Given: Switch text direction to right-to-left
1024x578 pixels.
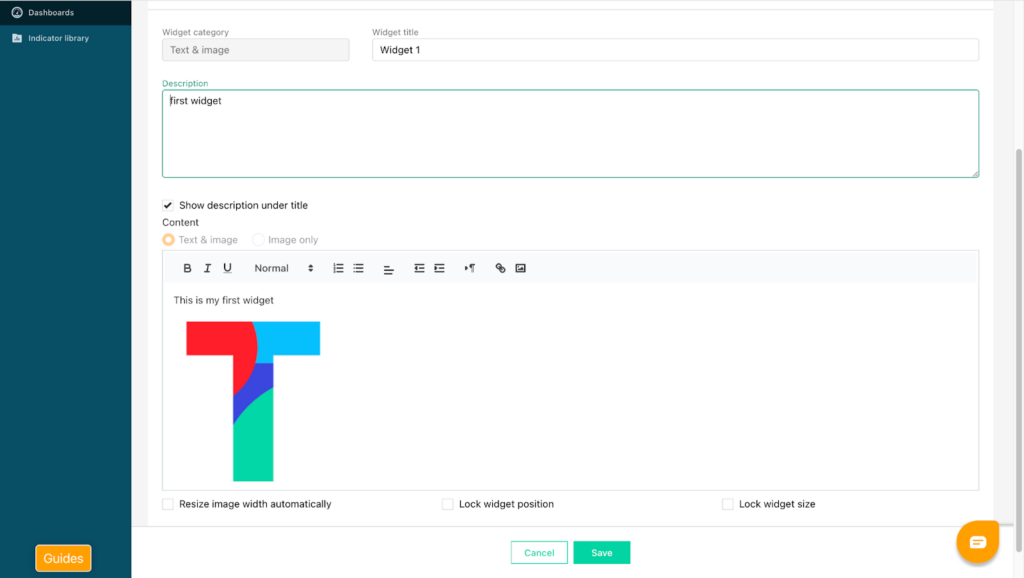Looking at the screenshot, I should point(470,268).
